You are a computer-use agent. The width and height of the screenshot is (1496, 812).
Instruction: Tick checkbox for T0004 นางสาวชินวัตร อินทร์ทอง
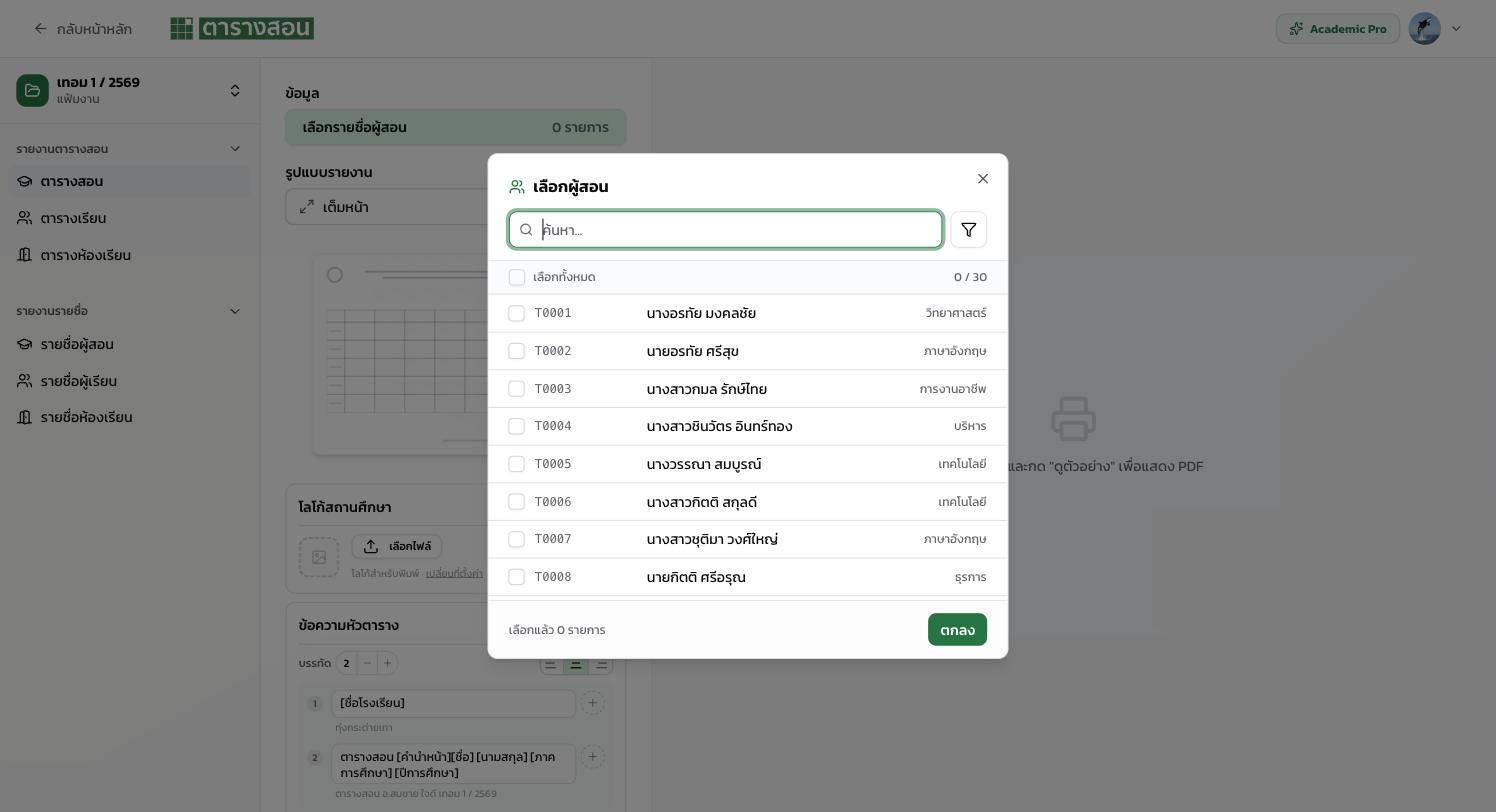pyautogui.click(x=517, y=427)
